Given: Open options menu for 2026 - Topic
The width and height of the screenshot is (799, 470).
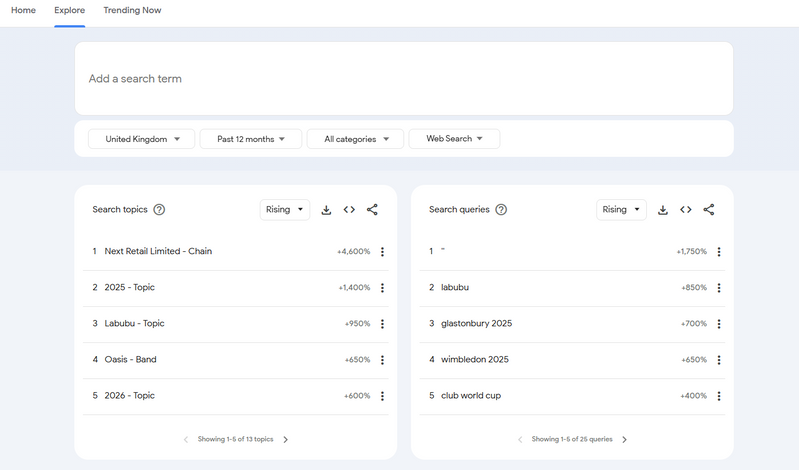Looking at the screenshot, I should [382, 396].
